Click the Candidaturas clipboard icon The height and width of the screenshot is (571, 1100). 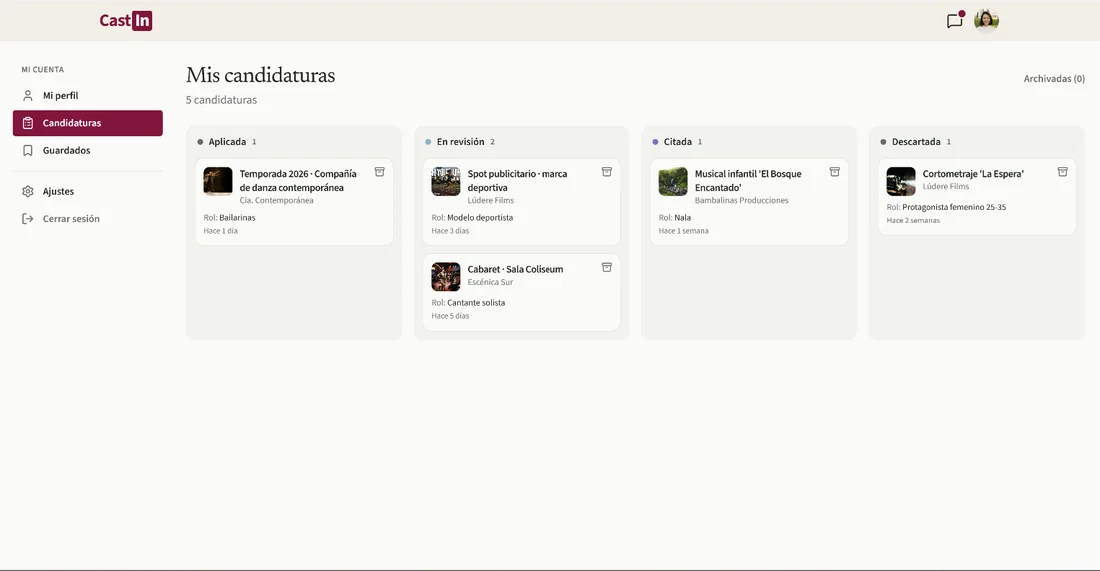pyautogui.click(x=28, y=123)
